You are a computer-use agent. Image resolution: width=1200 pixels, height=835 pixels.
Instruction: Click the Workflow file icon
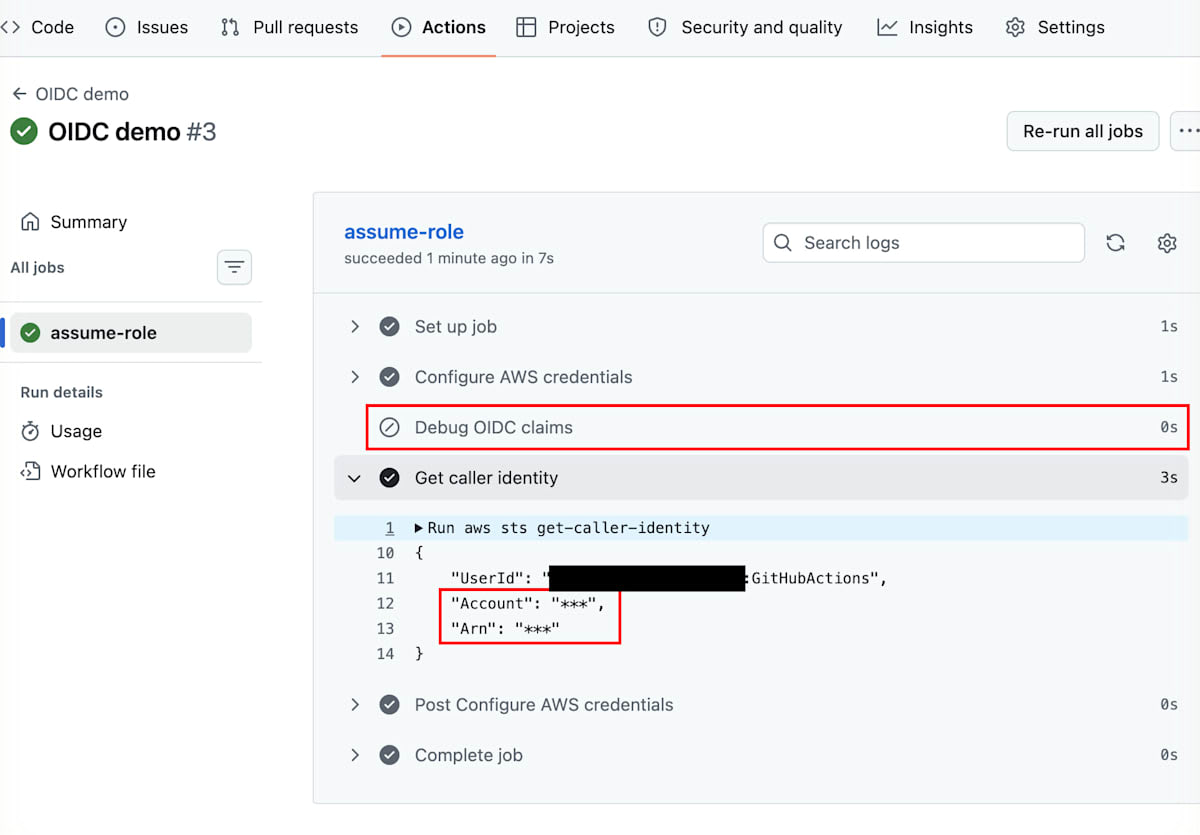pos(31,471)
